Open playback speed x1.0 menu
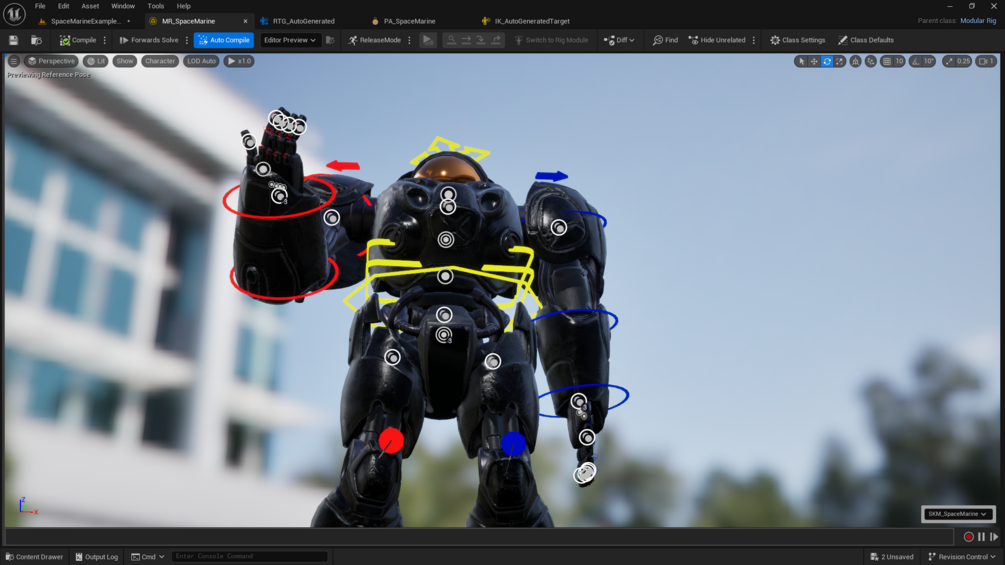1005x565 pixels. (239, 61)
